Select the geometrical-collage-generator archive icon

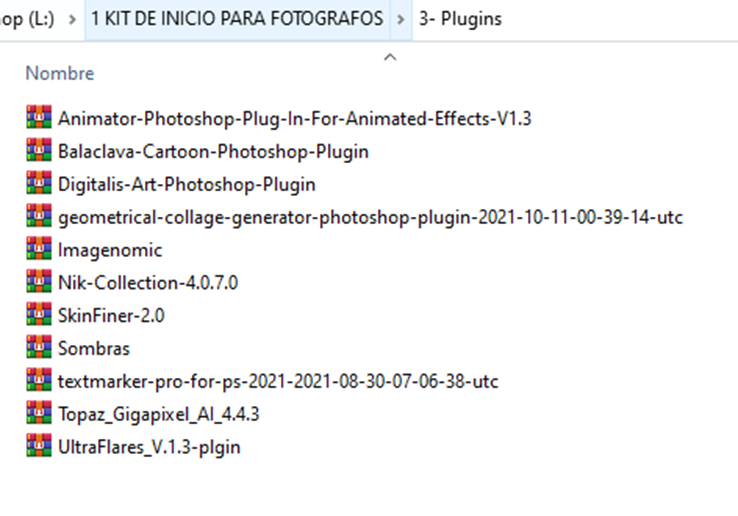39,216
